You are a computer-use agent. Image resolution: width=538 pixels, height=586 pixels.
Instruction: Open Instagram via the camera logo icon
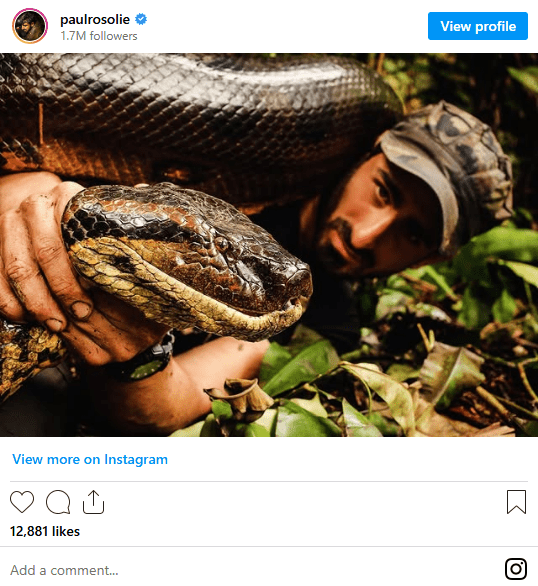click(x=516, y=569)
